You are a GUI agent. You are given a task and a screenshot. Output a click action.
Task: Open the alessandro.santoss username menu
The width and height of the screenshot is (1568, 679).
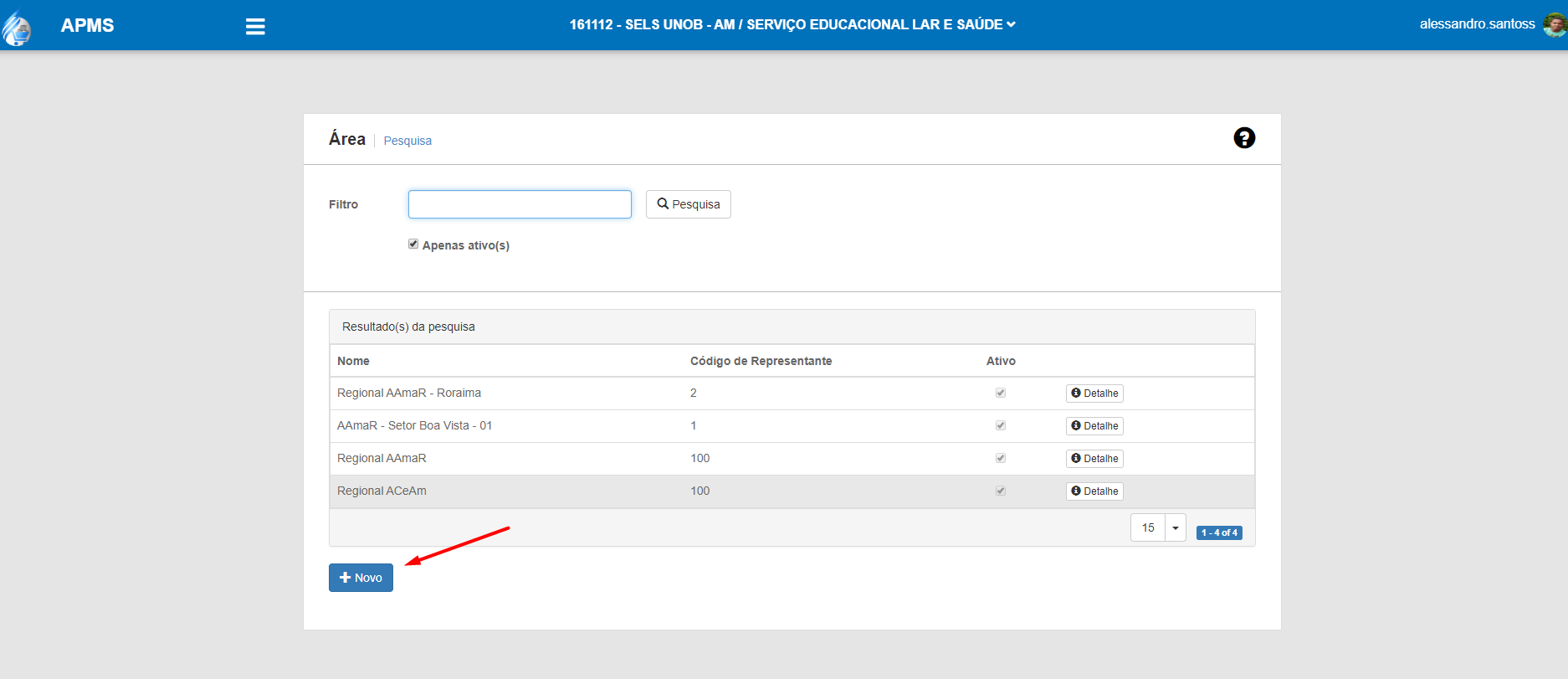(x=1477, y=24)
